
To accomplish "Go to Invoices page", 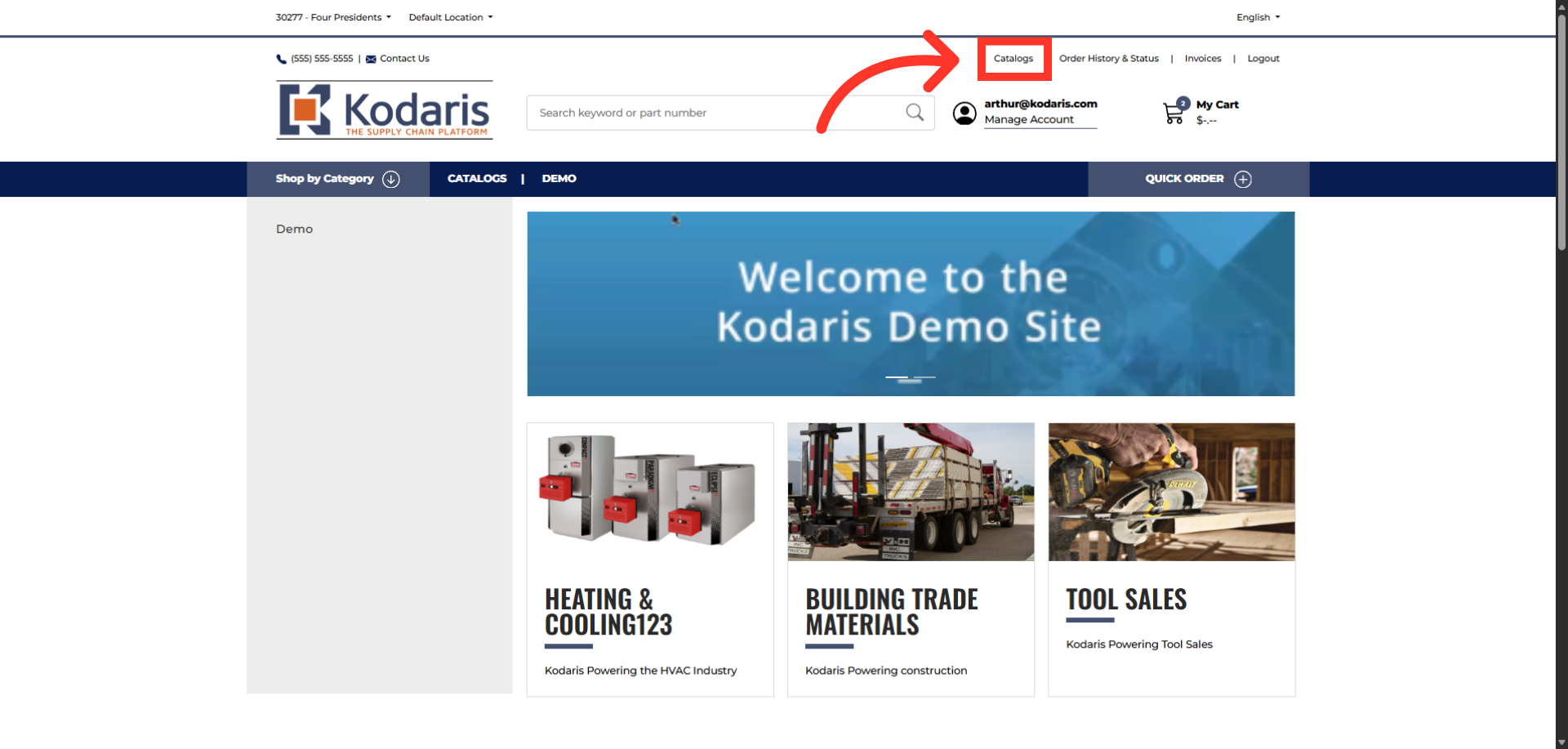I will (x=1203, y=59).
